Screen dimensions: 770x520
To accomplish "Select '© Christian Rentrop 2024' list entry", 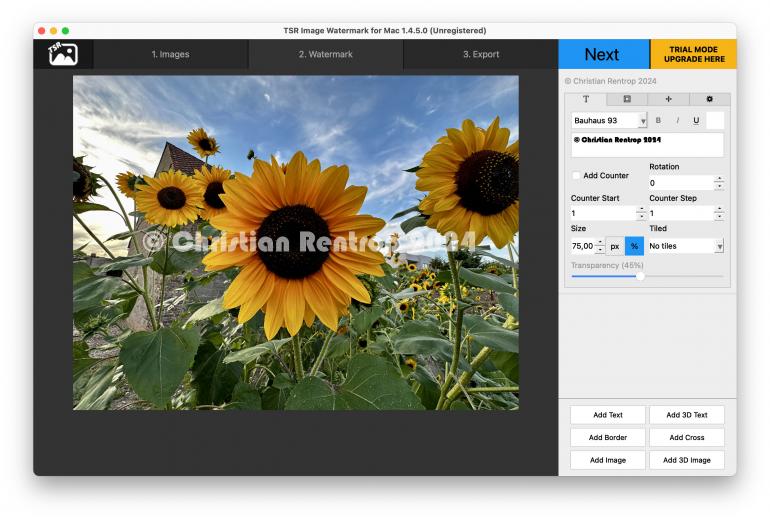I will click(610, 81).
